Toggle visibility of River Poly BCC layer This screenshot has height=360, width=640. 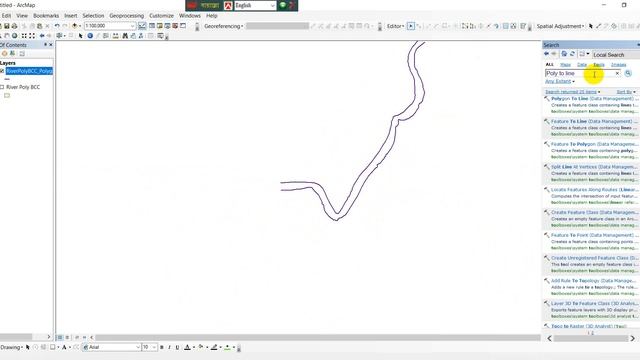click(2, 87)
